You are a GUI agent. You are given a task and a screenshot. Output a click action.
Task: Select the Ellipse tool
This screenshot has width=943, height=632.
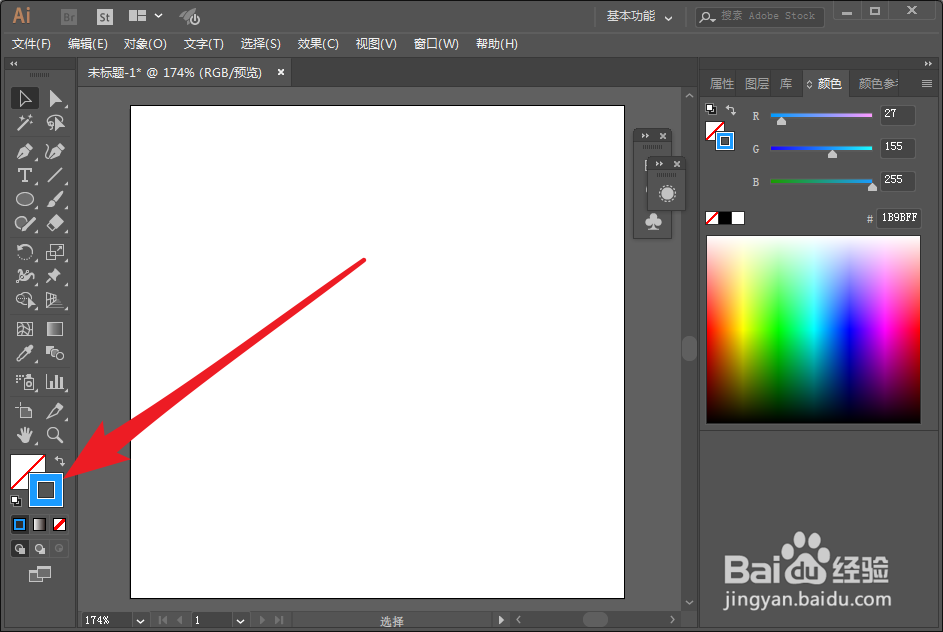point(25,199)
